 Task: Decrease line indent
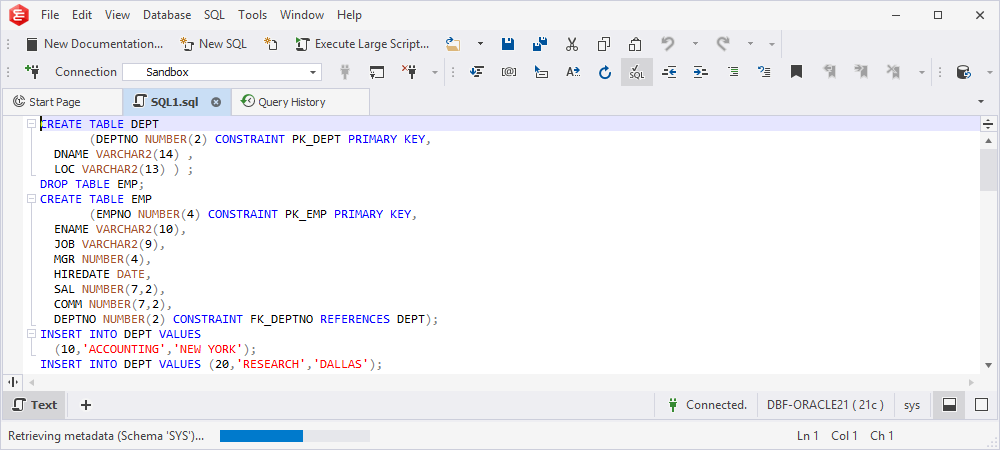click(x=669, y=72)
